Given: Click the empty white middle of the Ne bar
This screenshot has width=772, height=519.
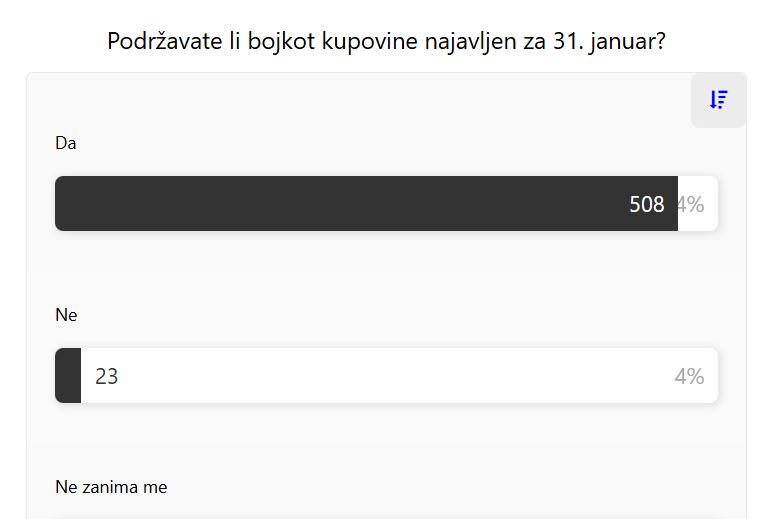Looking at the screenshot, I should click(x=390, y=376).
